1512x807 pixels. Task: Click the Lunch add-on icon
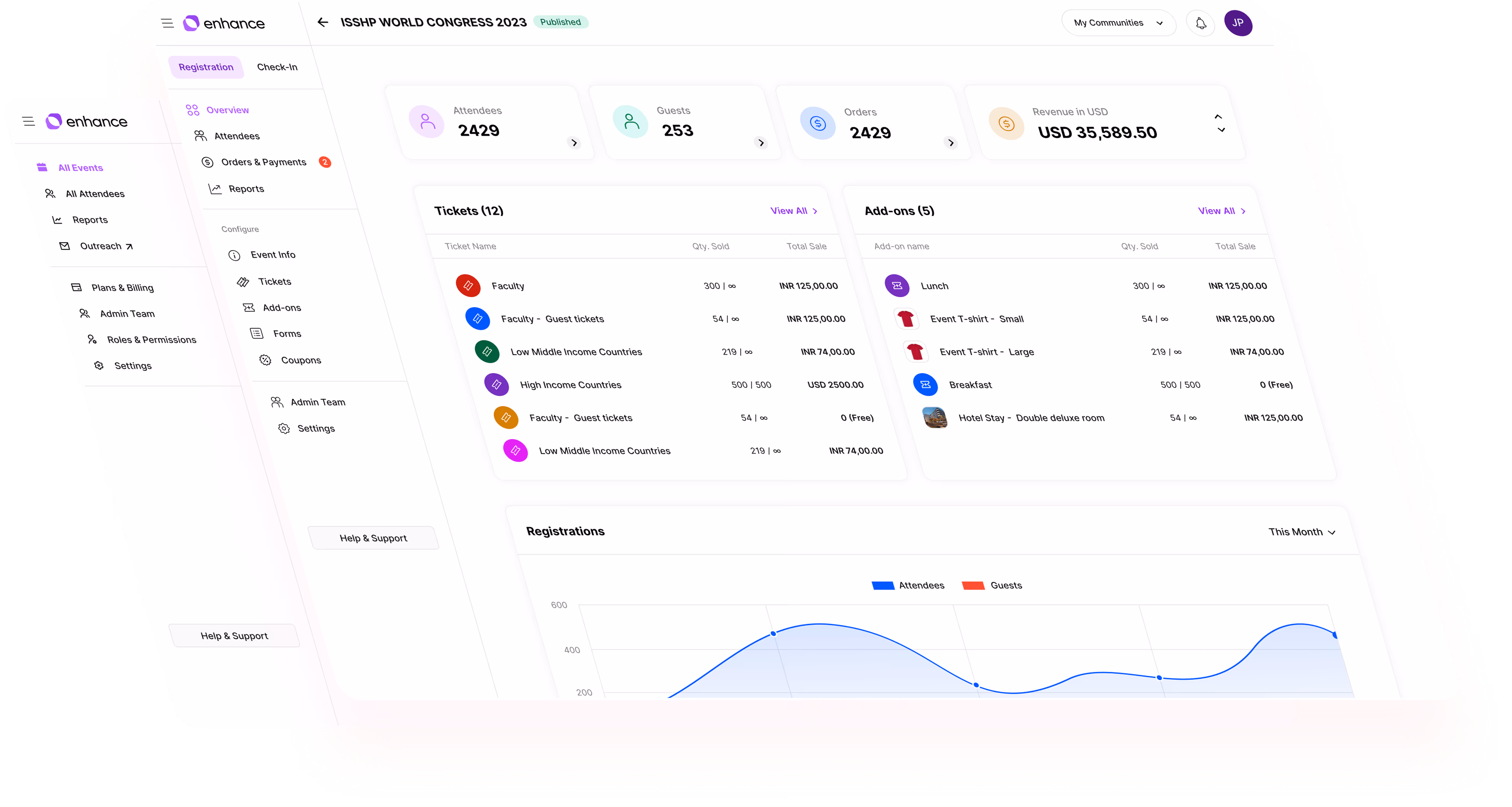(x=897, y=286)
